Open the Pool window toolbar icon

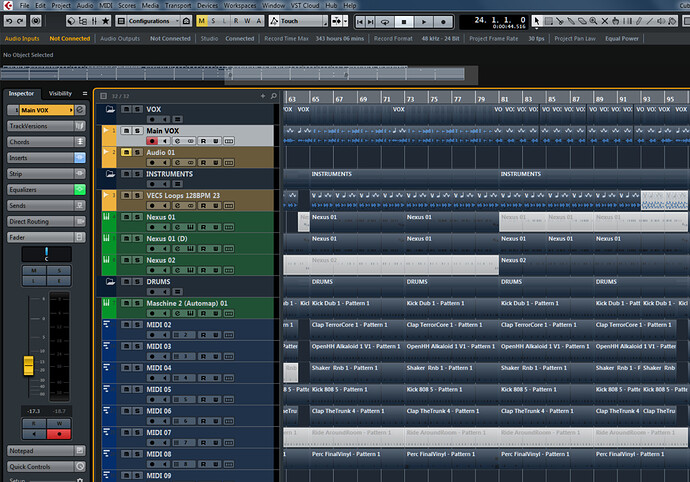pyautogui.click(x=83, y=21)
